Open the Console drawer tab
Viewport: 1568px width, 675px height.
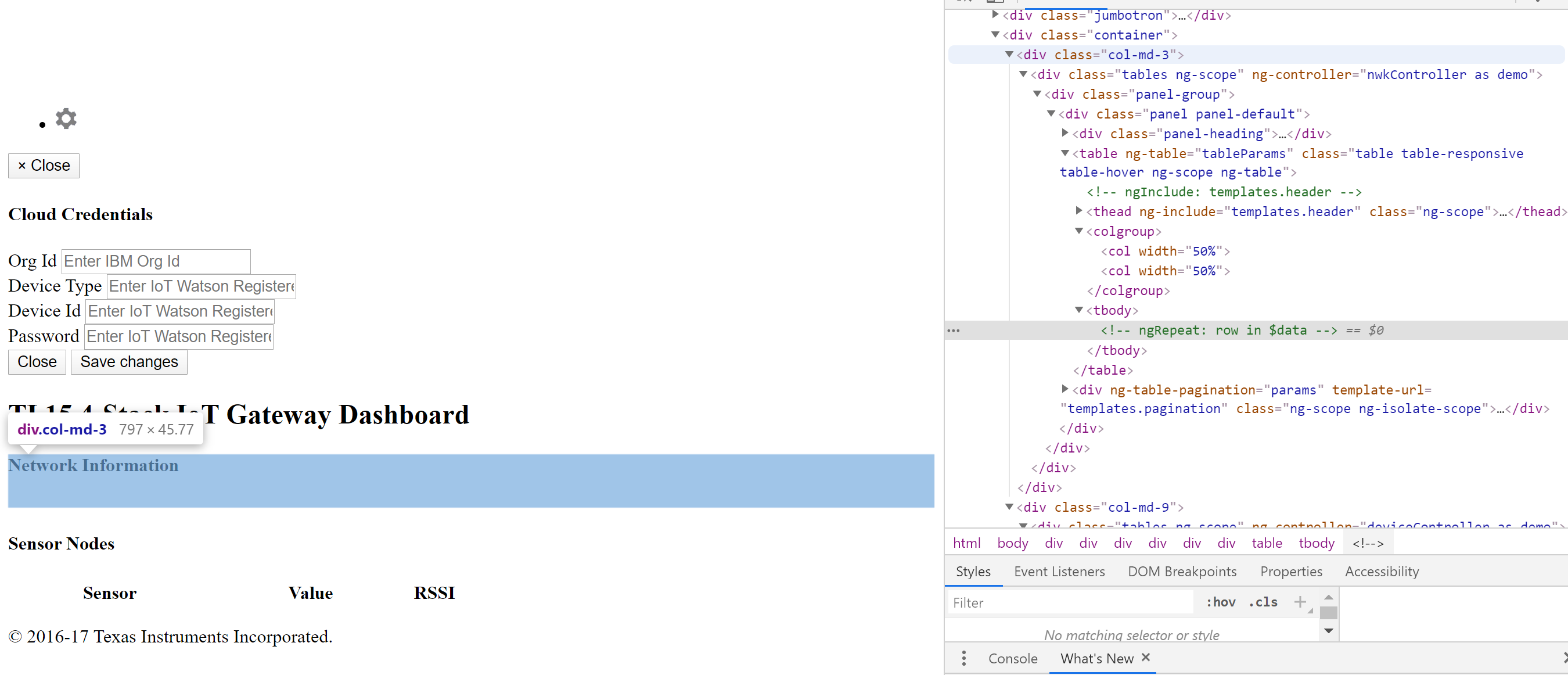[x=1012, y=658]
